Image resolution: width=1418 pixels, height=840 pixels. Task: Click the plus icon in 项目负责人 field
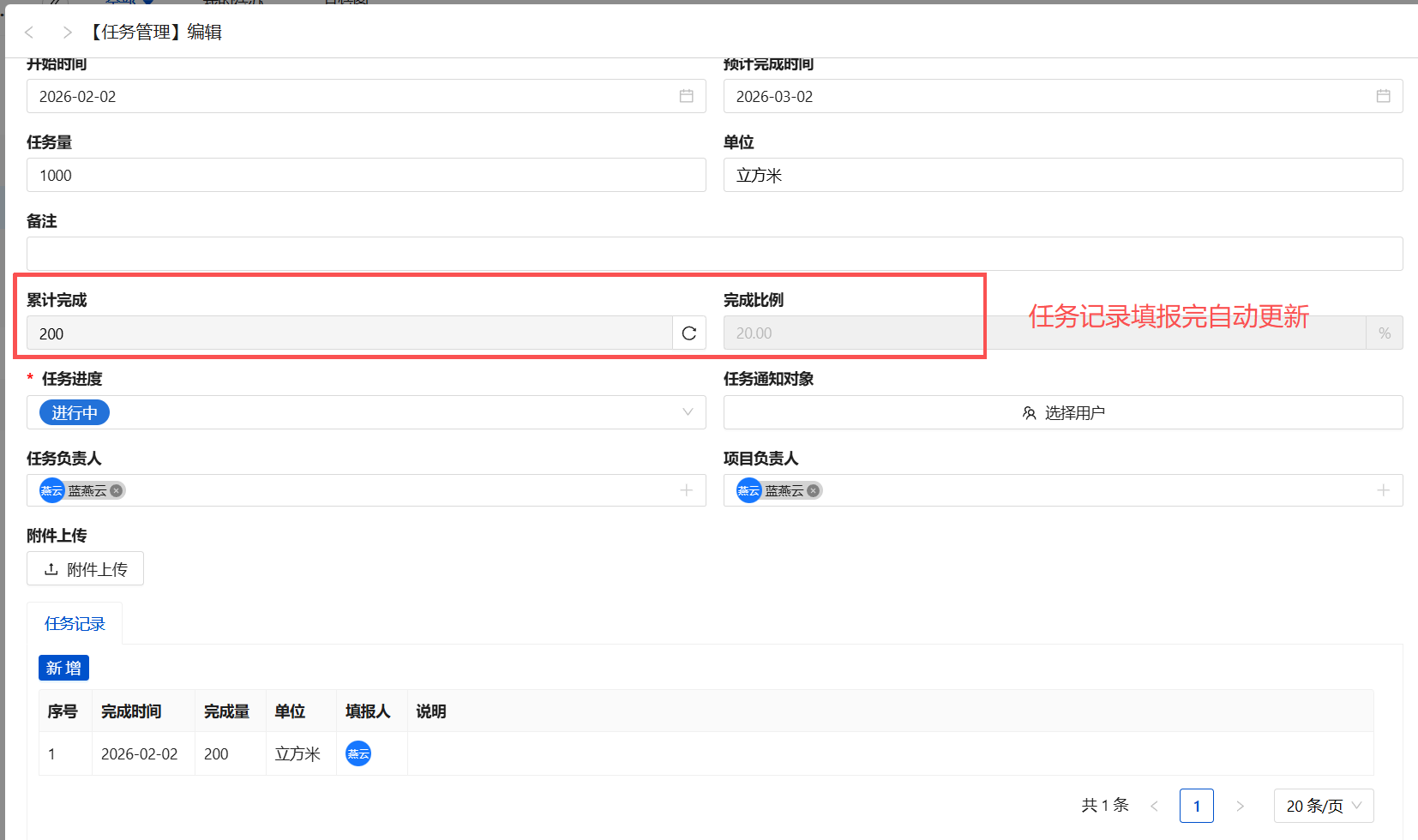pos(1383,490)
